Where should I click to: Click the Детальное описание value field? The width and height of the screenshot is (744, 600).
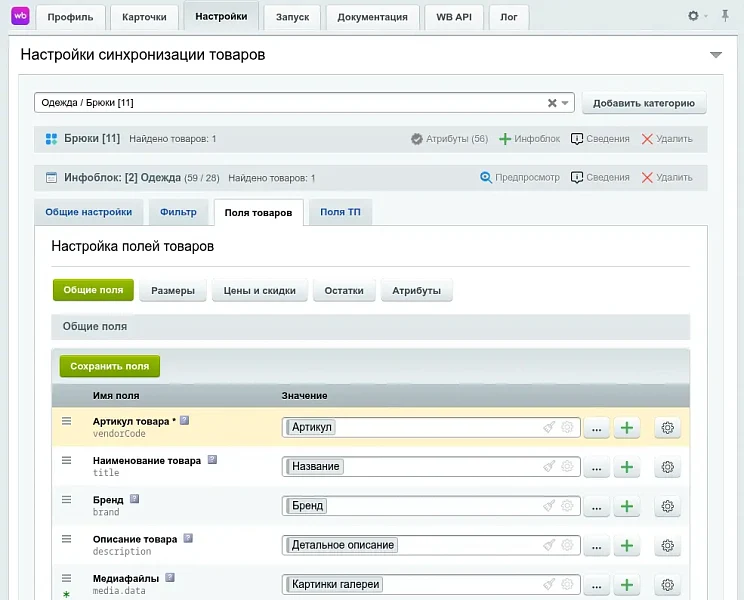(x=431, y=545)
